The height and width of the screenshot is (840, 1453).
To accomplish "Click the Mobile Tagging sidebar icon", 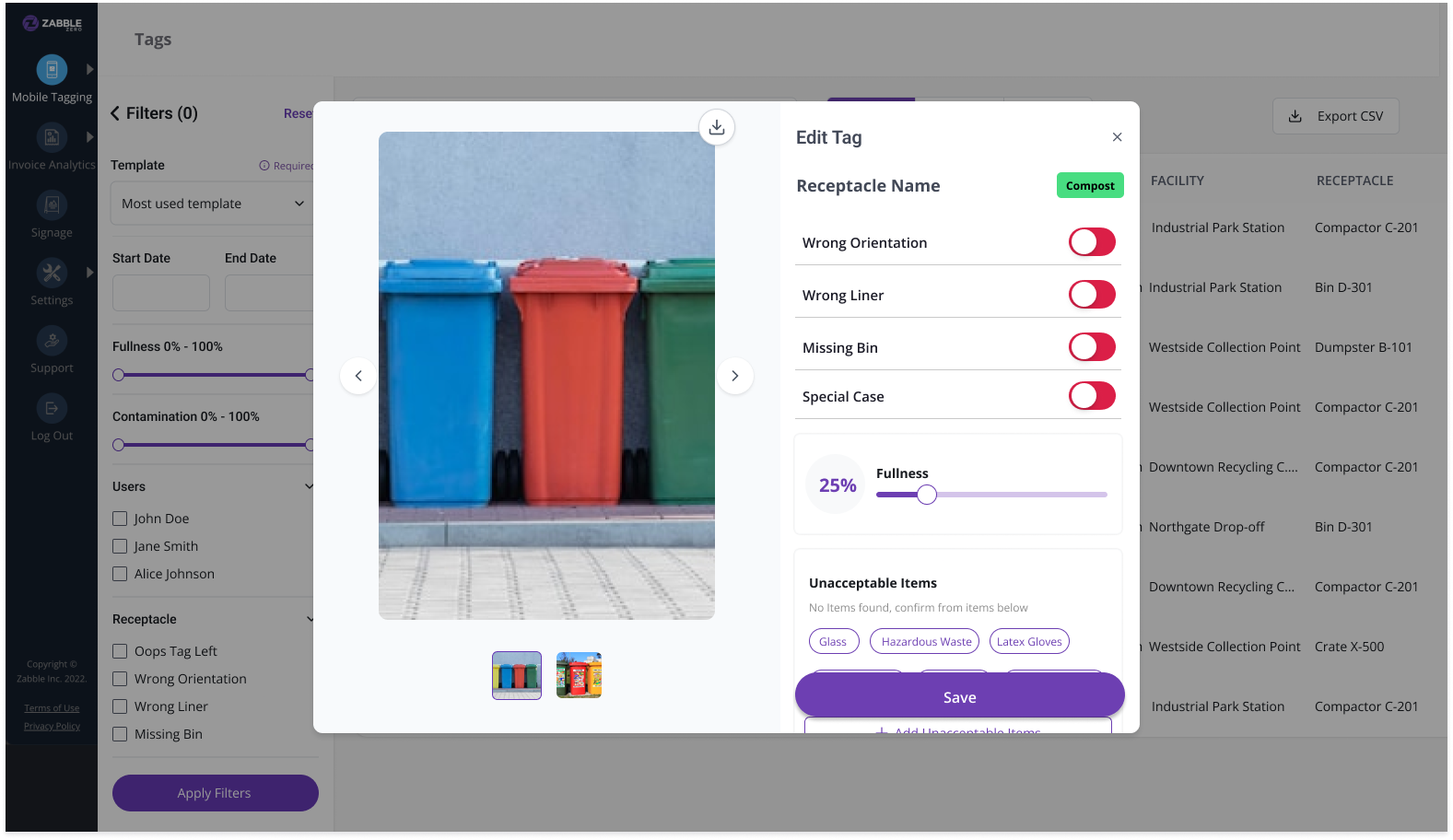I will coord(52,70).
